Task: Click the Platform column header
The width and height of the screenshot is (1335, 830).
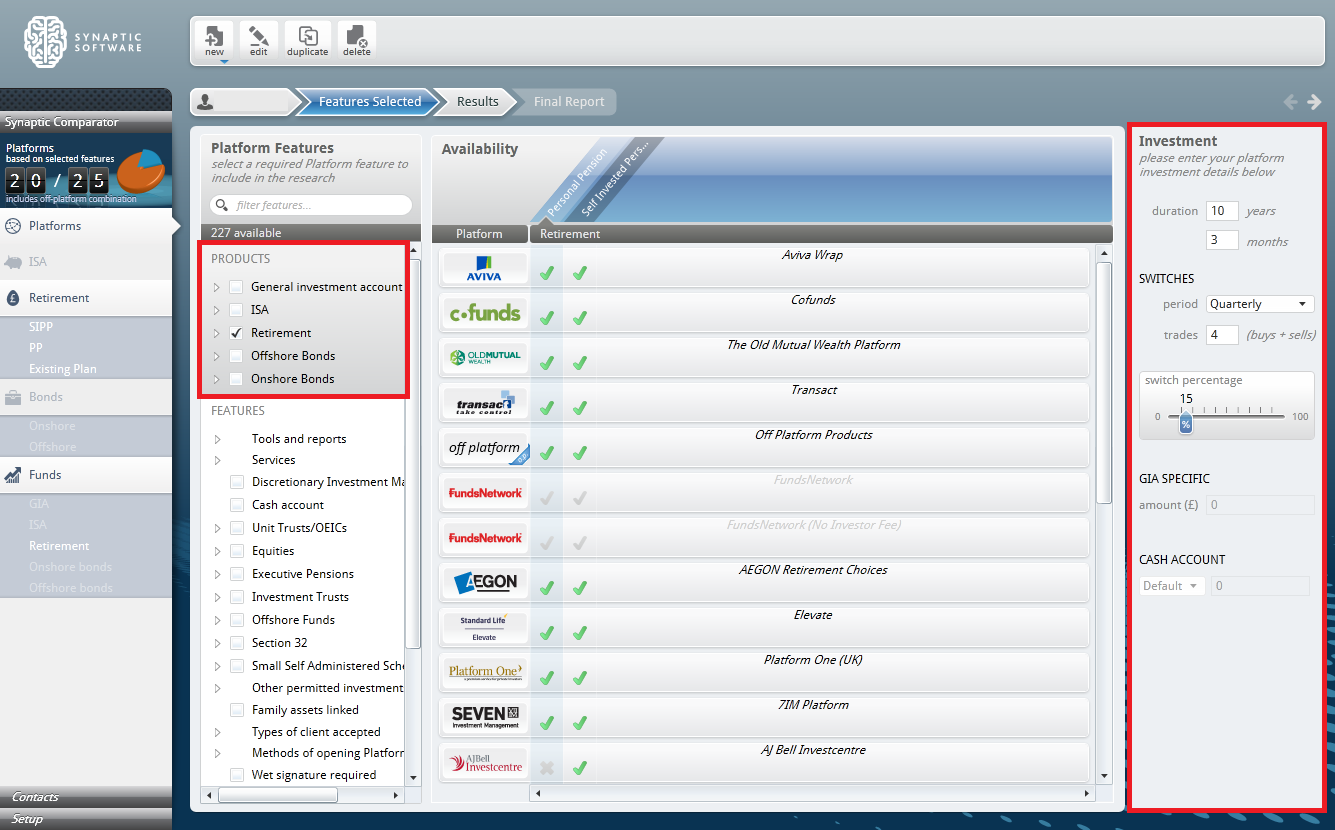Action: tap(480, 234)
